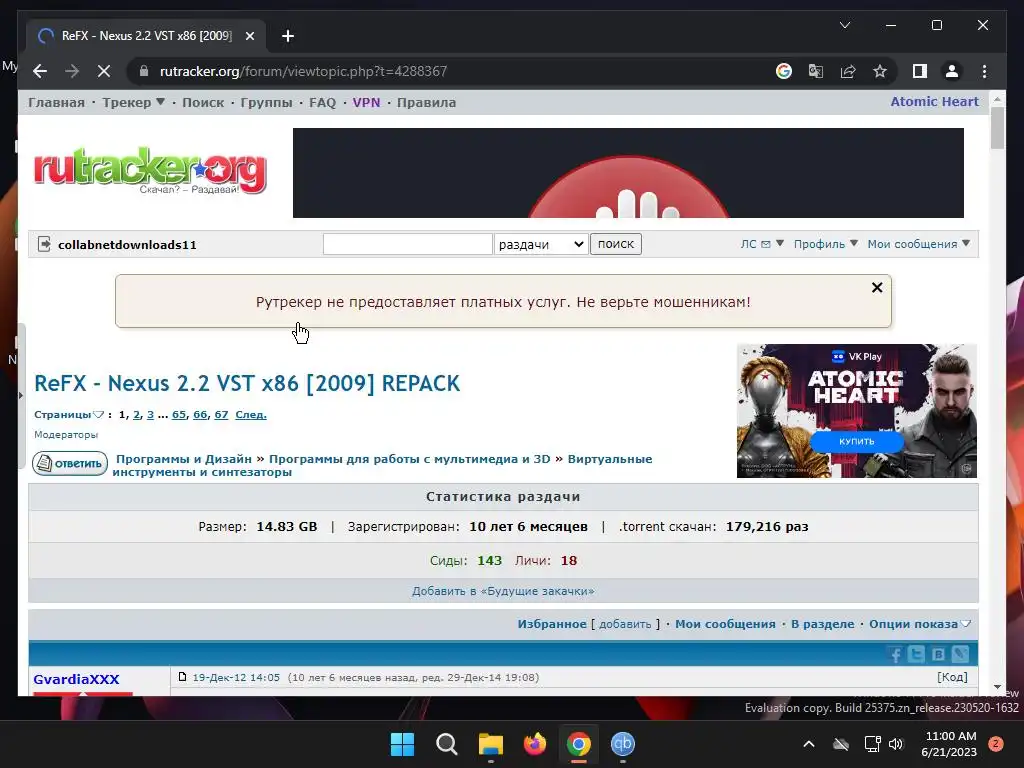Screen dimensions: 1024x768
Task: Click the Share this page icon
Action: (x=848, y=71)
